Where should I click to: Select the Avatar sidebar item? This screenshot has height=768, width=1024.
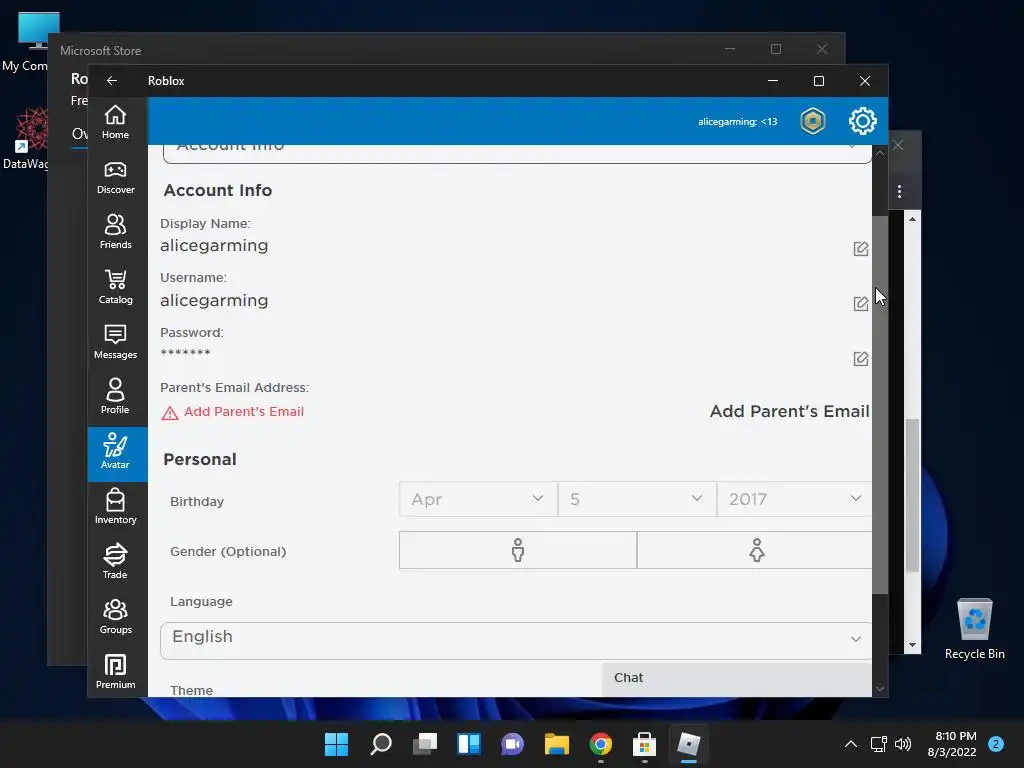coord(118,454)
